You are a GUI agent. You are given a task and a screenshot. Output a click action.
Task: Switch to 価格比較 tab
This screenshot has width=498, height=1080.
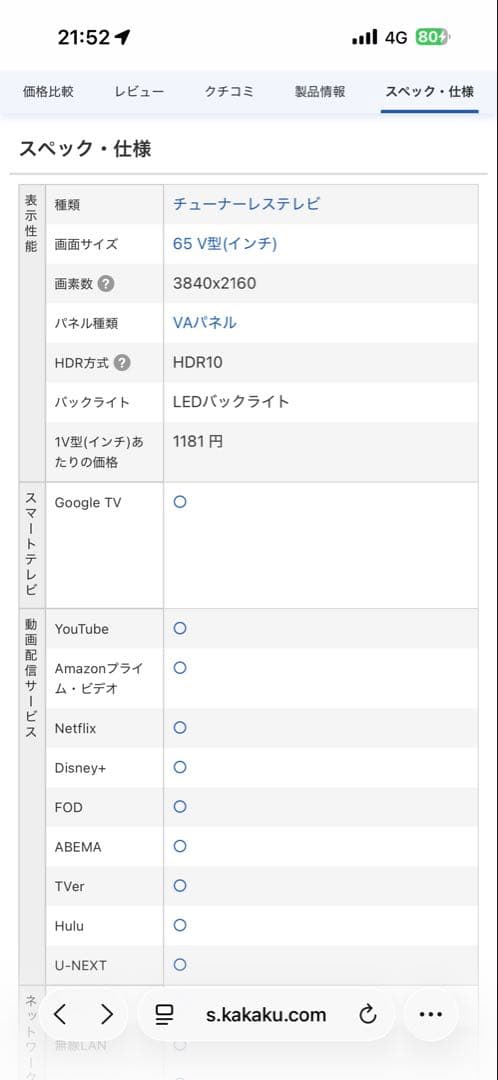[48, 92]
